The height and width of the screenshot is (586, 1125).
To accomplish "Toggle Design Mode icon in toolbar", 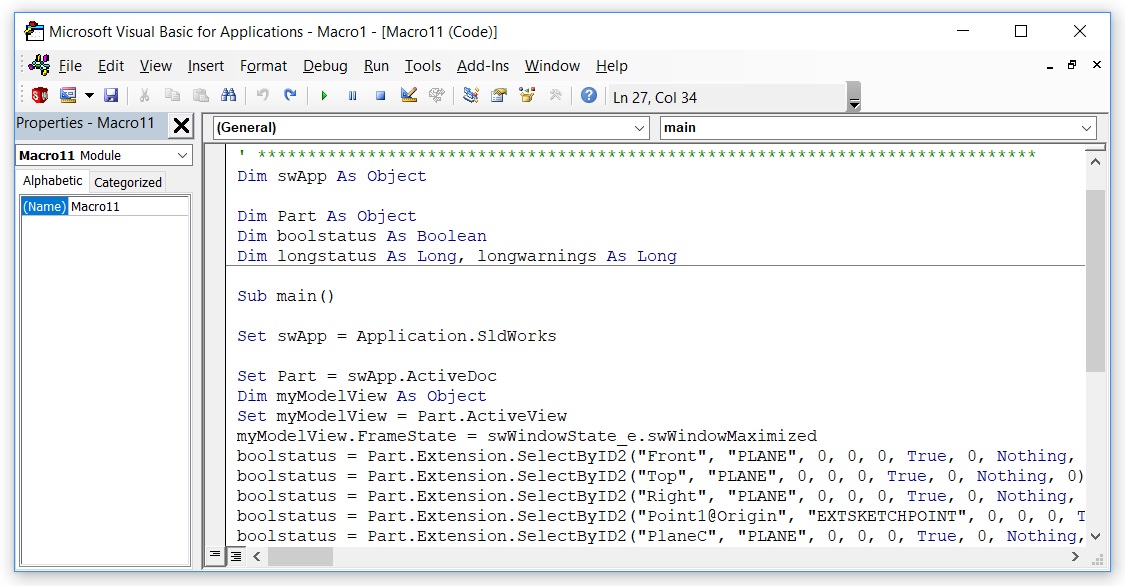I will (409, 95).
